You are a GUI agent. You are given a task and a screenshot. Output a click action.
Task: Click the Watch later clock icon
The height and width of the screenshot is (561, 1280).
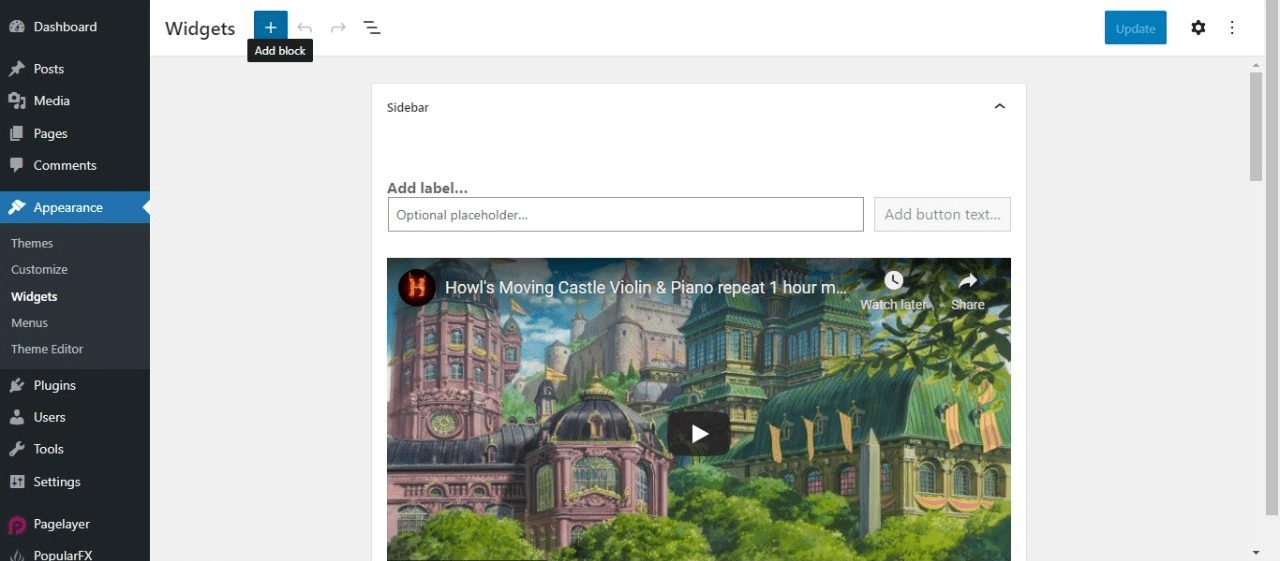893,280
